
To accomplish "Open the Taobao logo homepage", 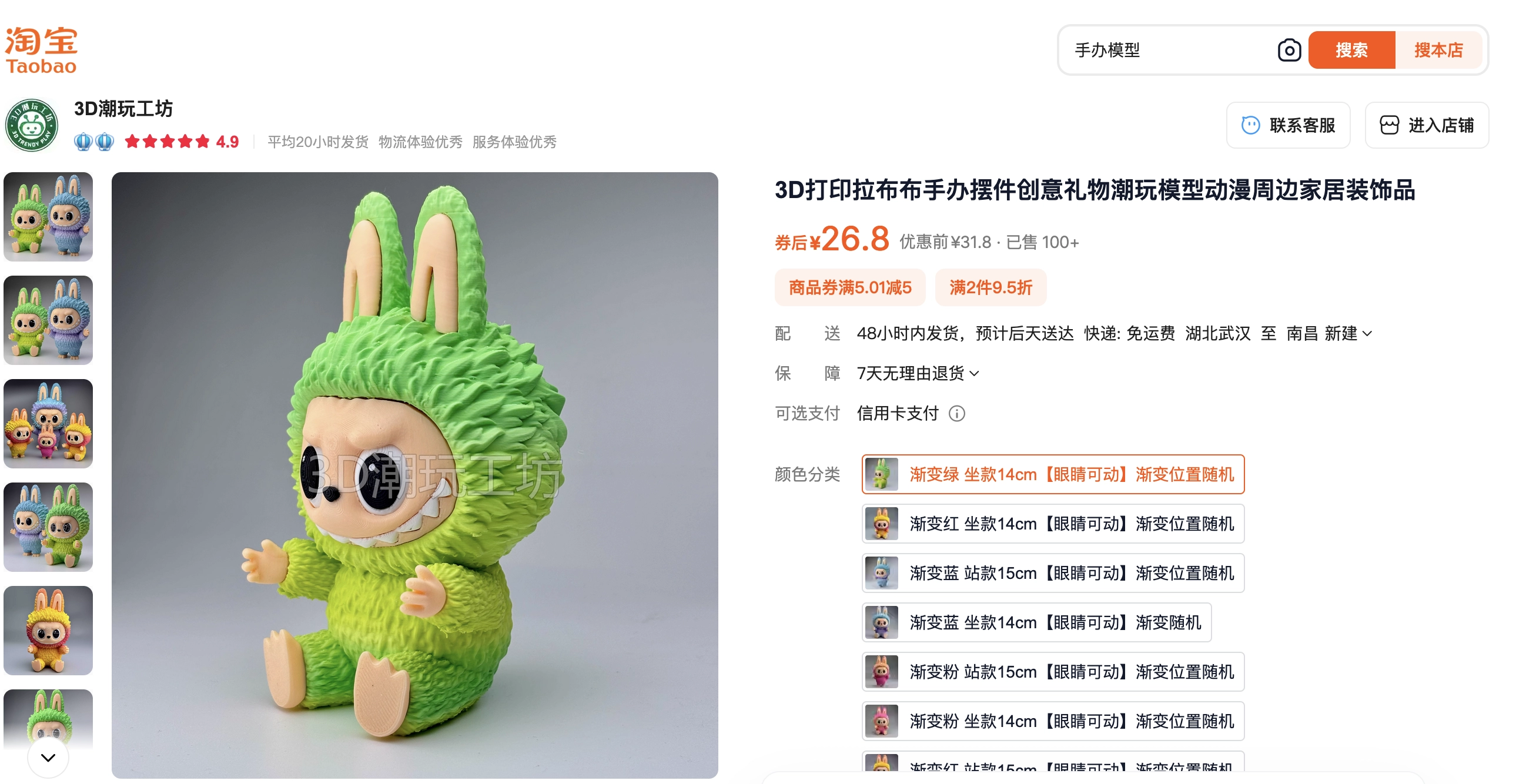I will point(41,51).
